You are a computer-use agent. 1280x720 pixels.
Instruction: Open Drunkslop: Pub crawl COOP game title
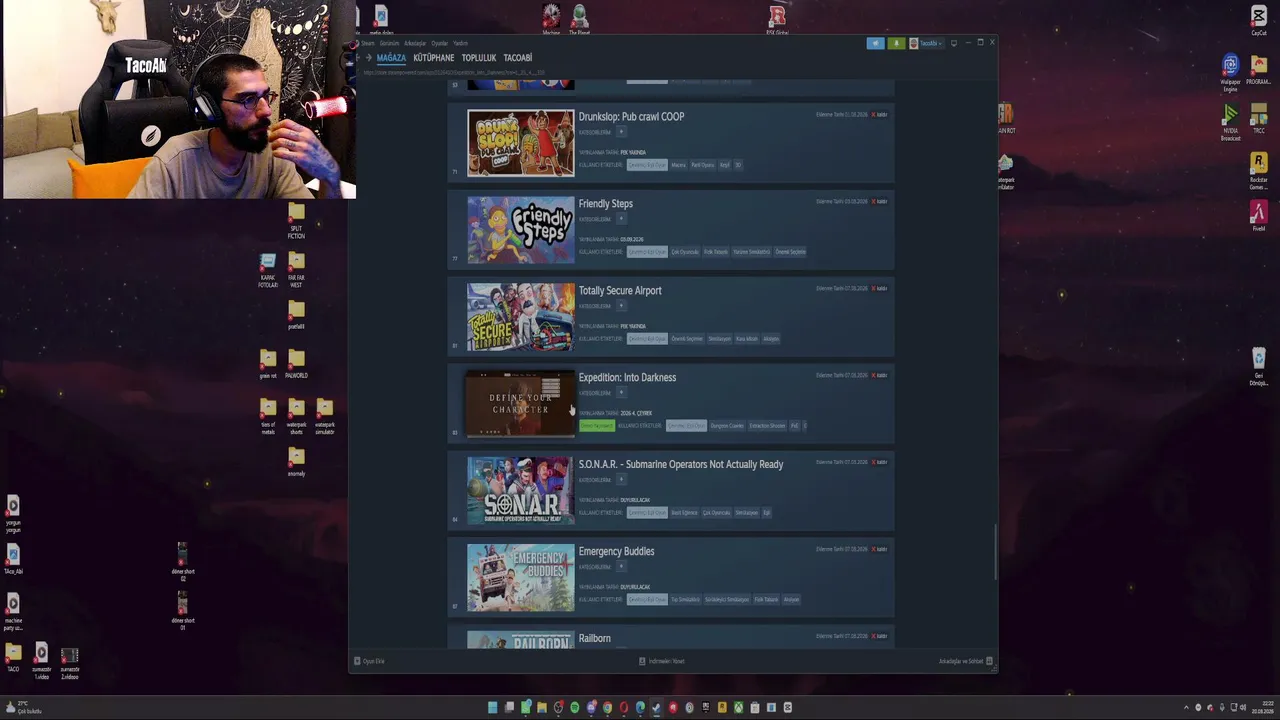pos(631,116)
